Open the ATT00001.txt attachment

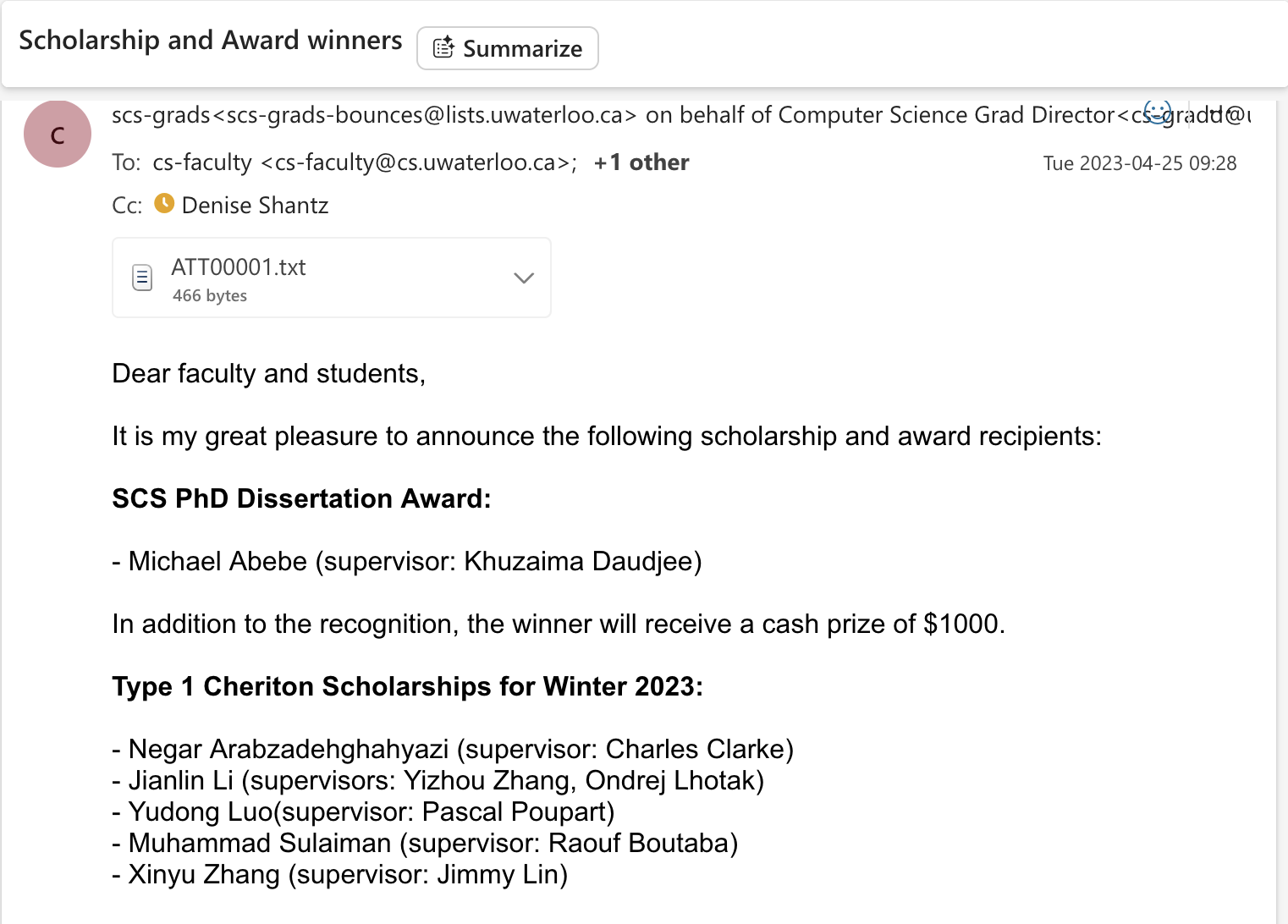tap(239, 267)
